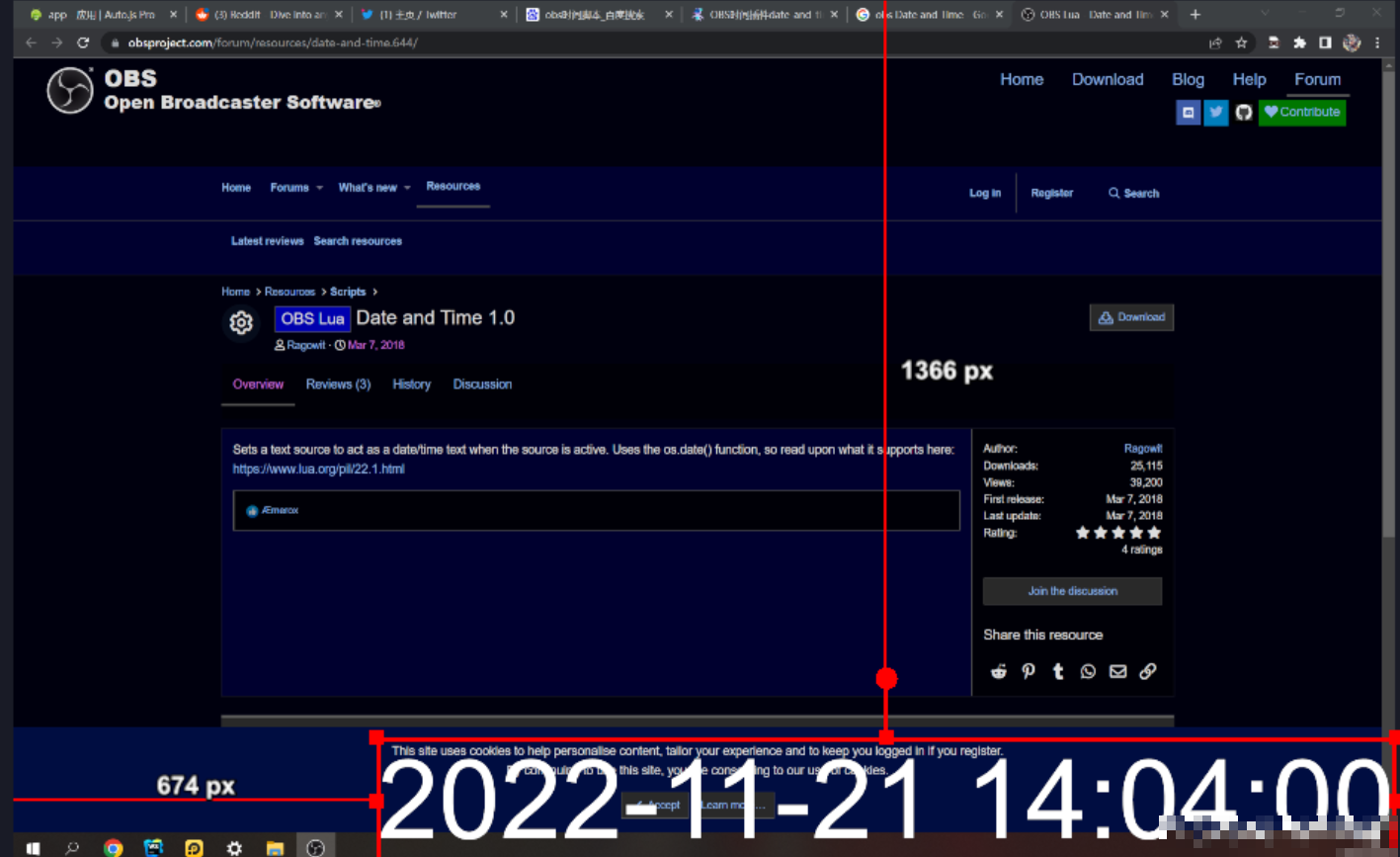Screen dimensions: 1400x857
Task: Switch to the History tab
Action: click(412, 385)
